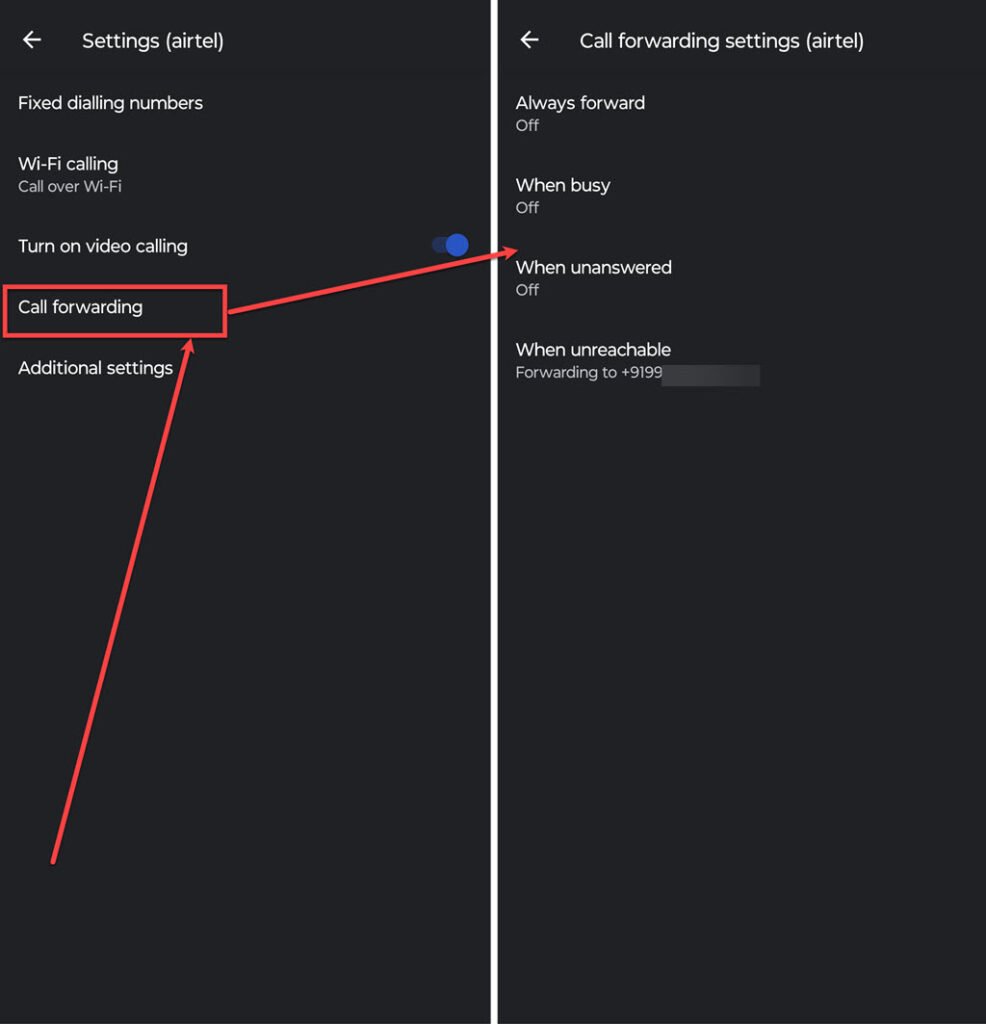This screenshot has width=986, height=1024.
Task: Click the Settings (airtel) title
Action: (x=153, y=41)
